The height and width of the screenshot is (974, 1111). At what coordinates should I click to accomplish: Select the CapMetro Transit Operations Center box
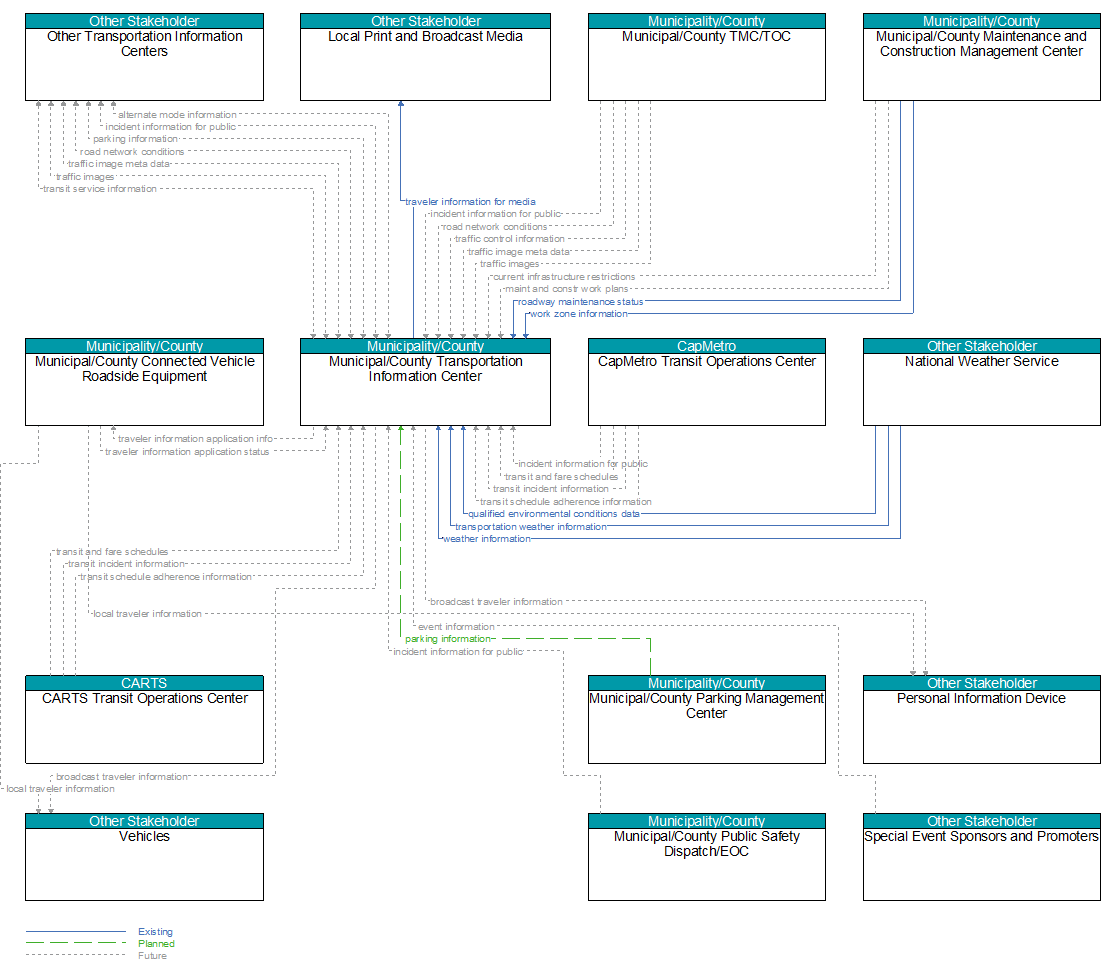point(706,382)
